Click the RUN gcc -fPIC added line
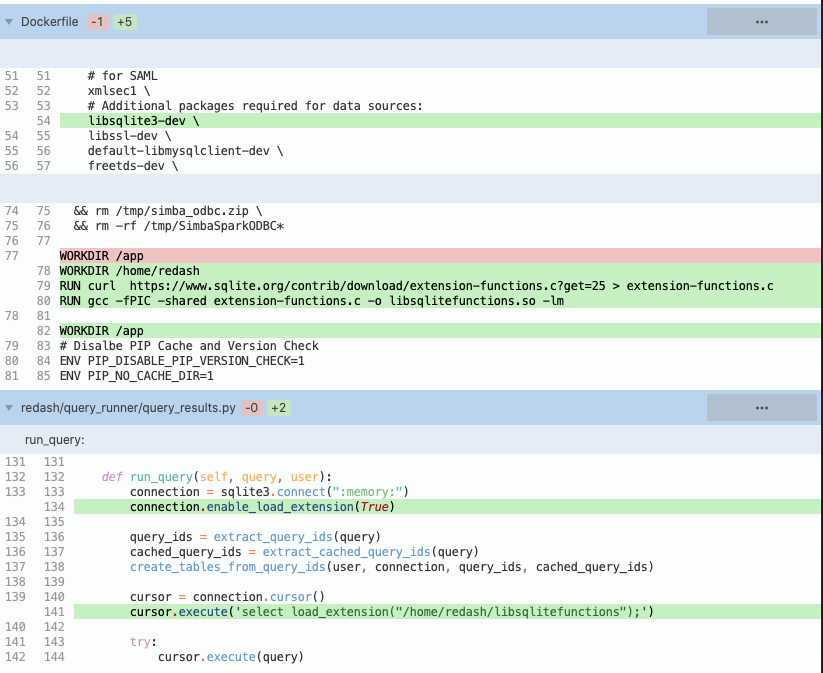Viewport: 823px width, 673px height. (x=440, y=301)
